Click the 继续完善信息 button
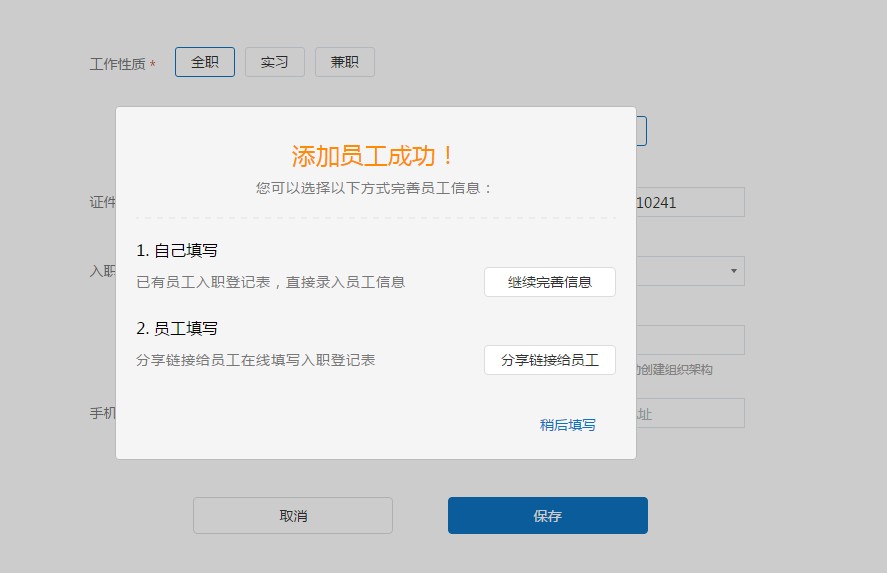This screenshot has width=887, height=573. click(549, 282)
